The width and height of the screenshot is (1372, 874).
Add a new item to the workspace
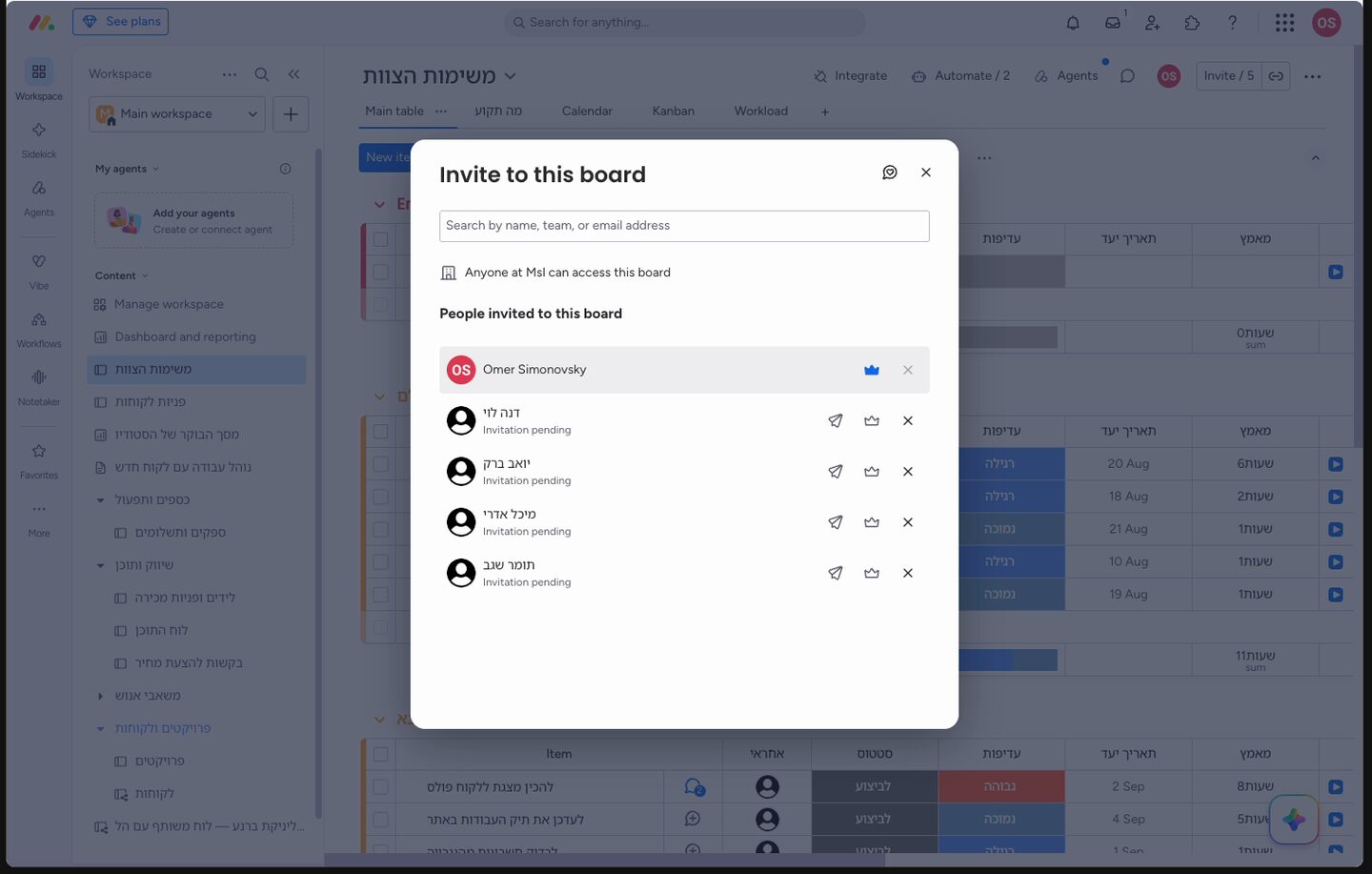pyautogui.click(x=291, y=114)
